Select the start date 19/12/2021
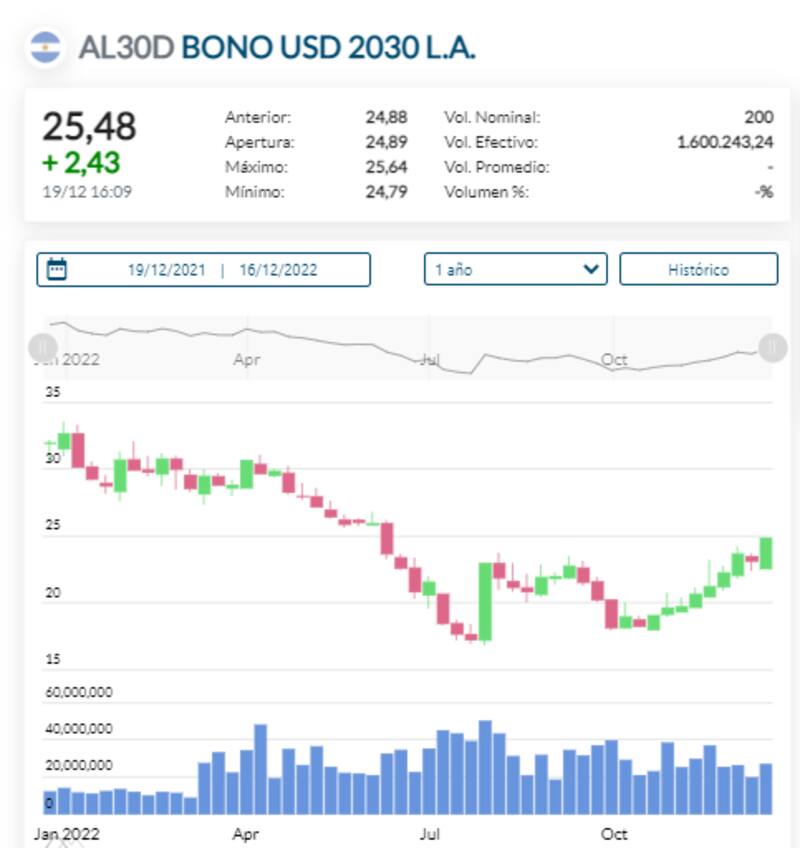The height and width of the screenshot is (848, 800). coord(166,270)
